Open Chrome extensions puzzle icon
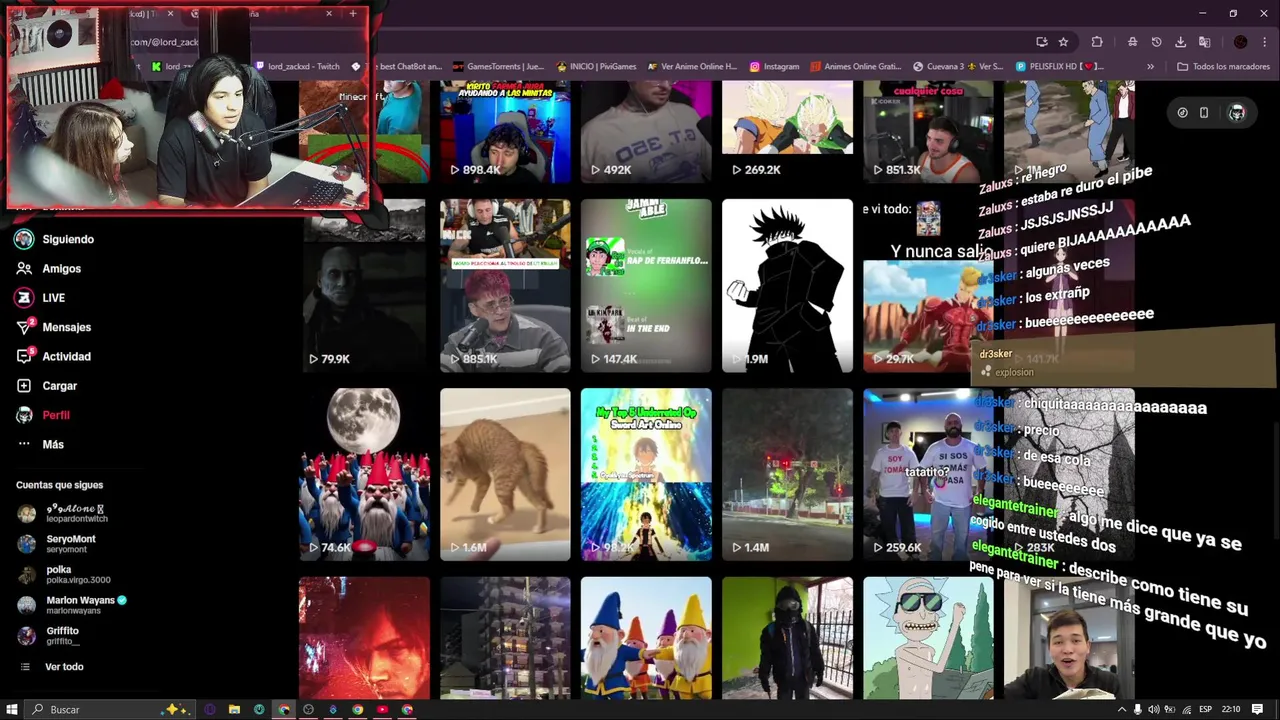1280x720 pixels. [x=1097, y=42]
